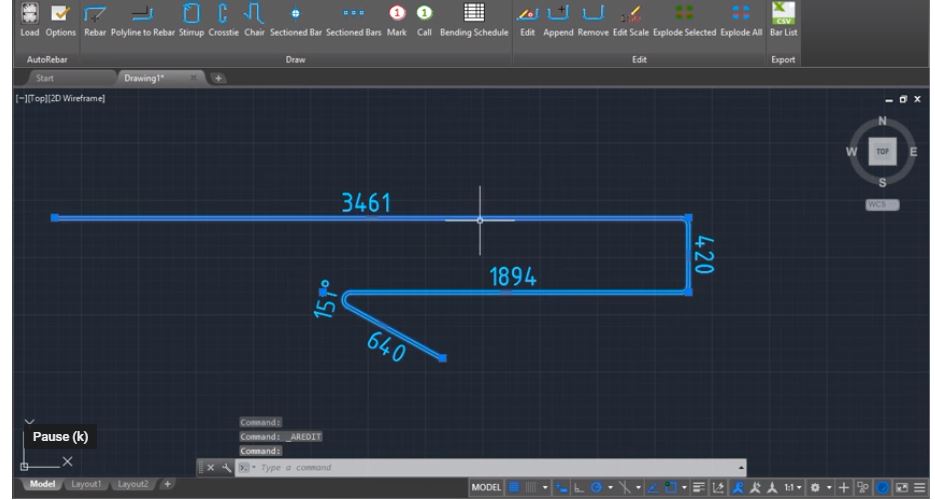Open object snap dropdown arrow
Viewport: 935px width, 500px height.
click(x=684, y=487)
